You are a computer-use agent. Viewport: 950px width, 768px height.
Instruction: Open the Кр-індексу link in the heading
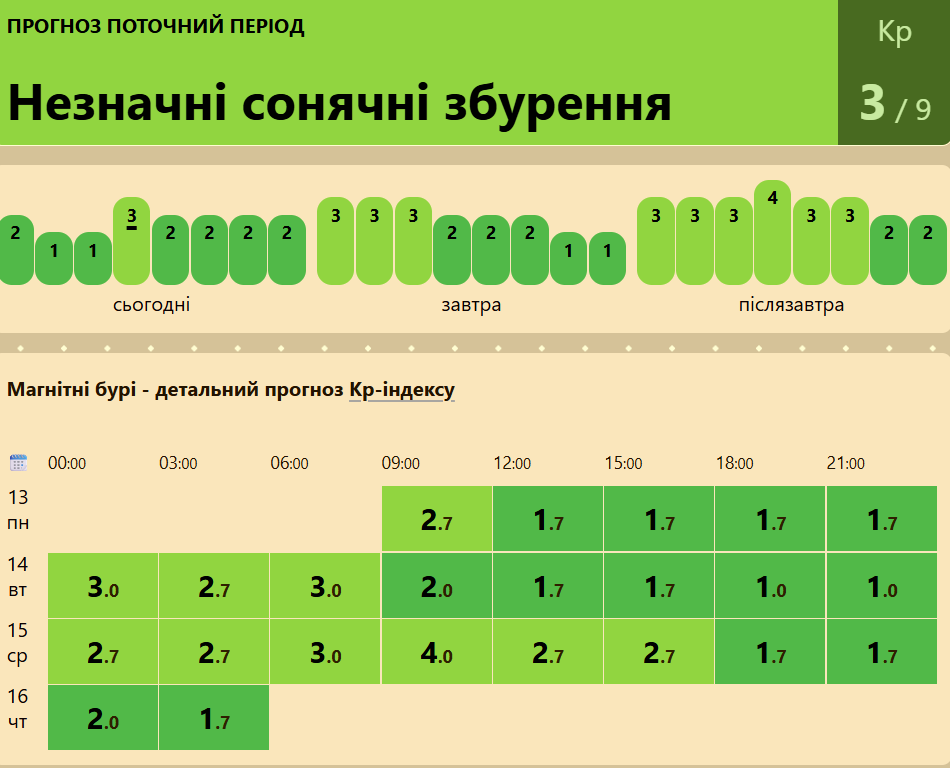401,390
